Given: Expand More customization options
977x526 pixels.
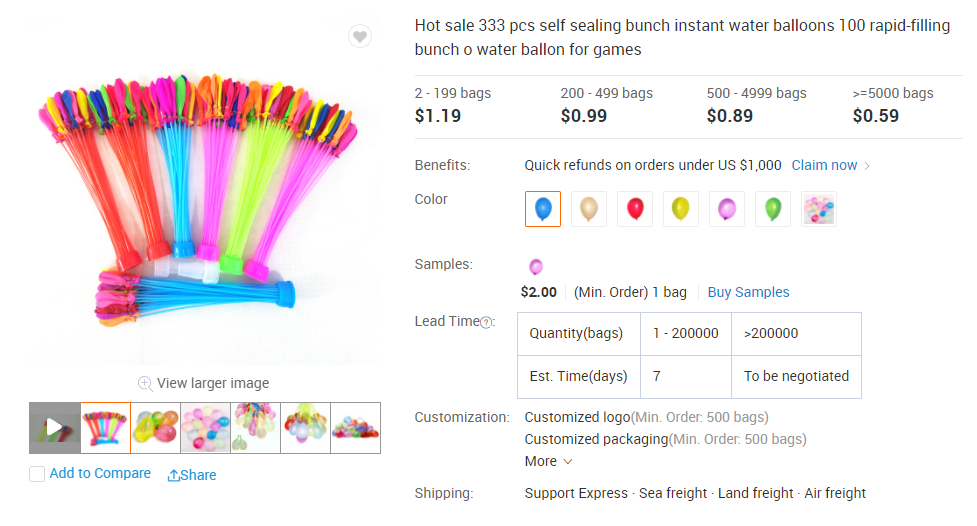Looking at the screenshot, I should tap(548, 461).
